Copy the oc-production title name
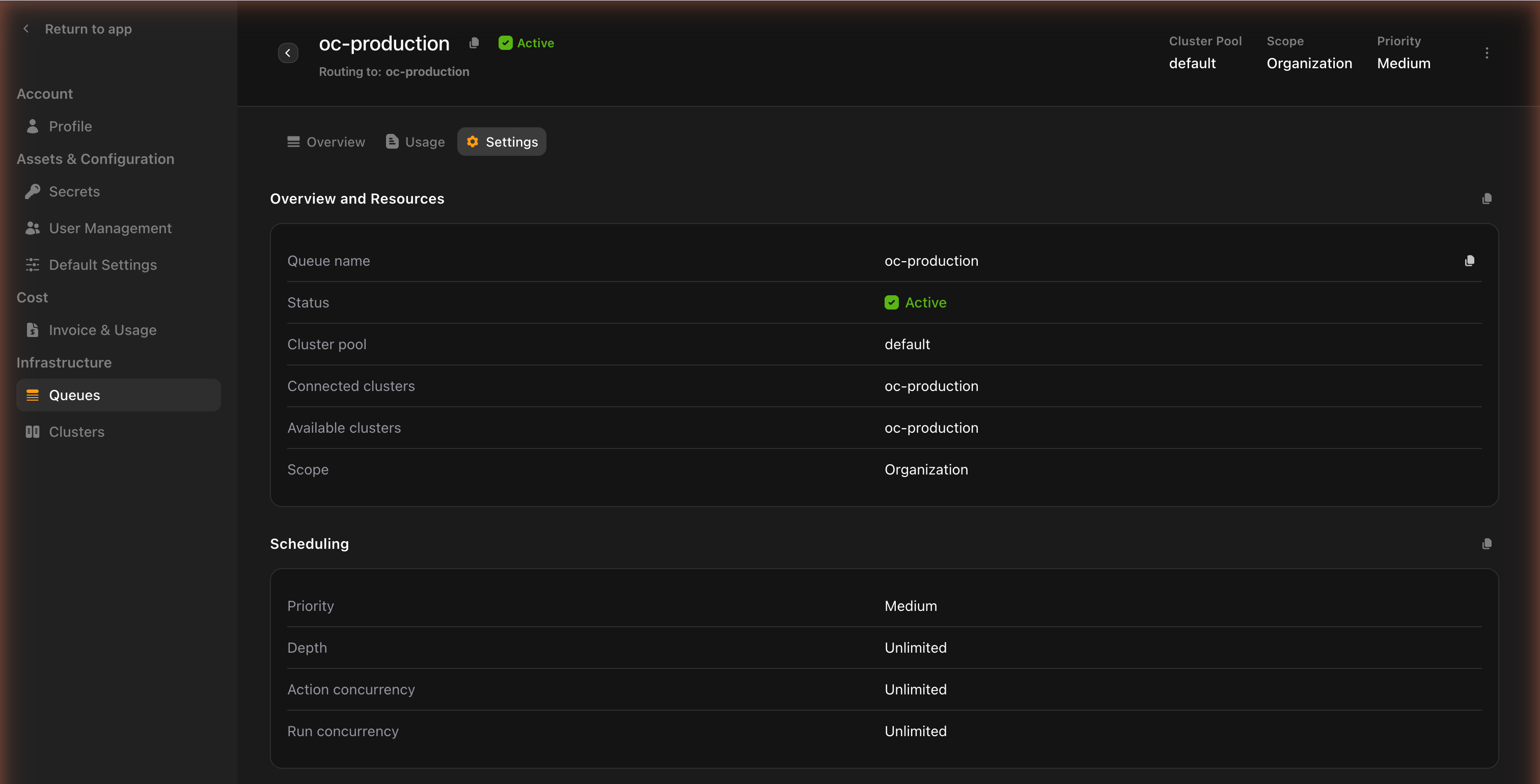1540x784 pixels. click(x=474, y=43)
